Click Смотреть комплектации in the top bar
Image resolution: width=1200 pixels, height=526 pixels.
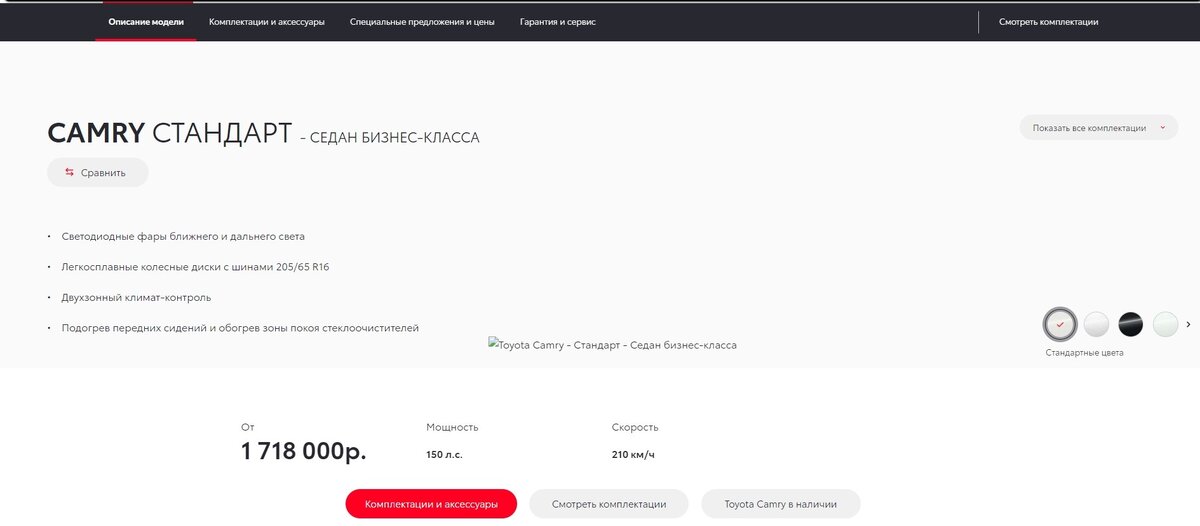pyautogui.click(x=1049, y=21)
